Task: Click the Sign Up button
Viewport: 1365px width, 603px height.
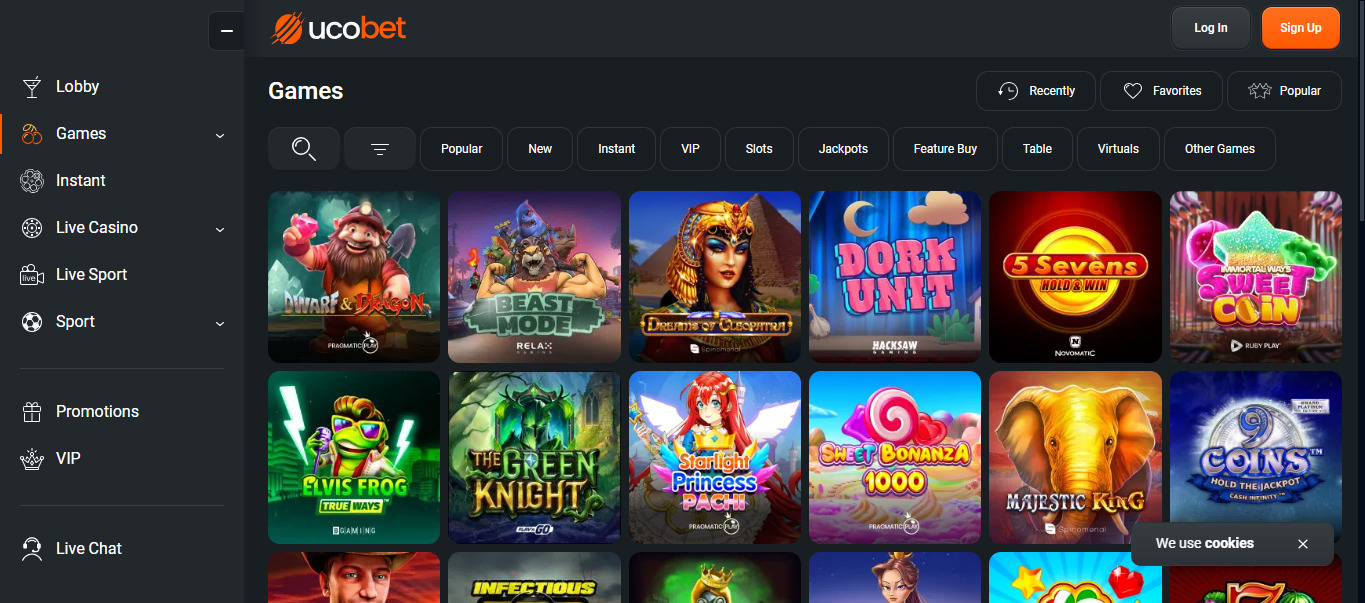Action: (x=1300, y=28)
